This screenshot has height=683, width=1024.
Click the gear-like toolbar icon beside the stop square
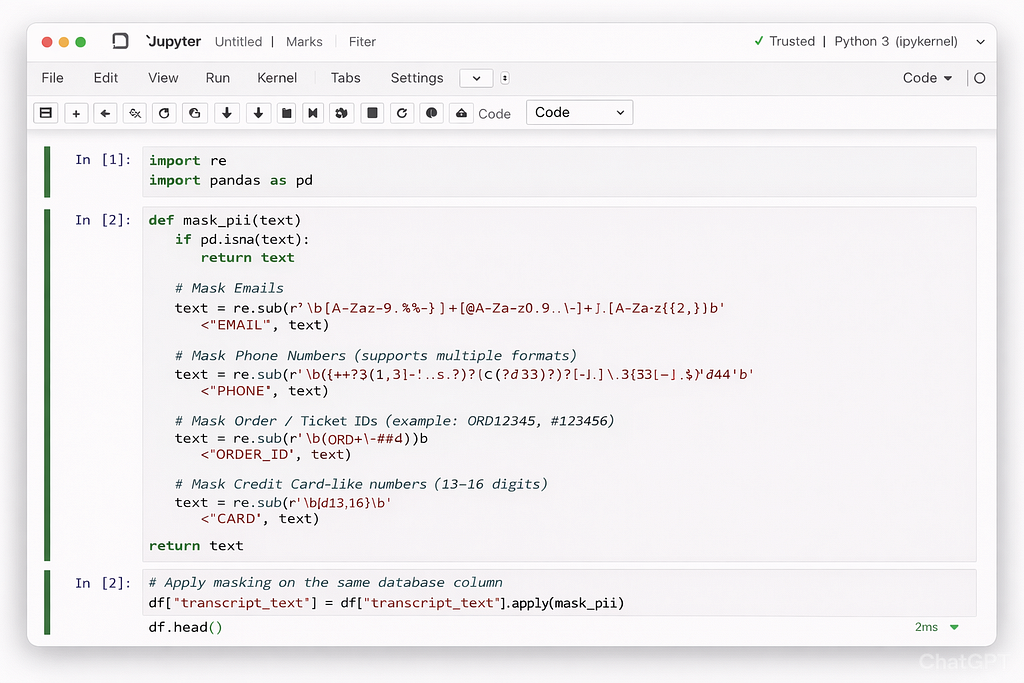coord(342,113)
